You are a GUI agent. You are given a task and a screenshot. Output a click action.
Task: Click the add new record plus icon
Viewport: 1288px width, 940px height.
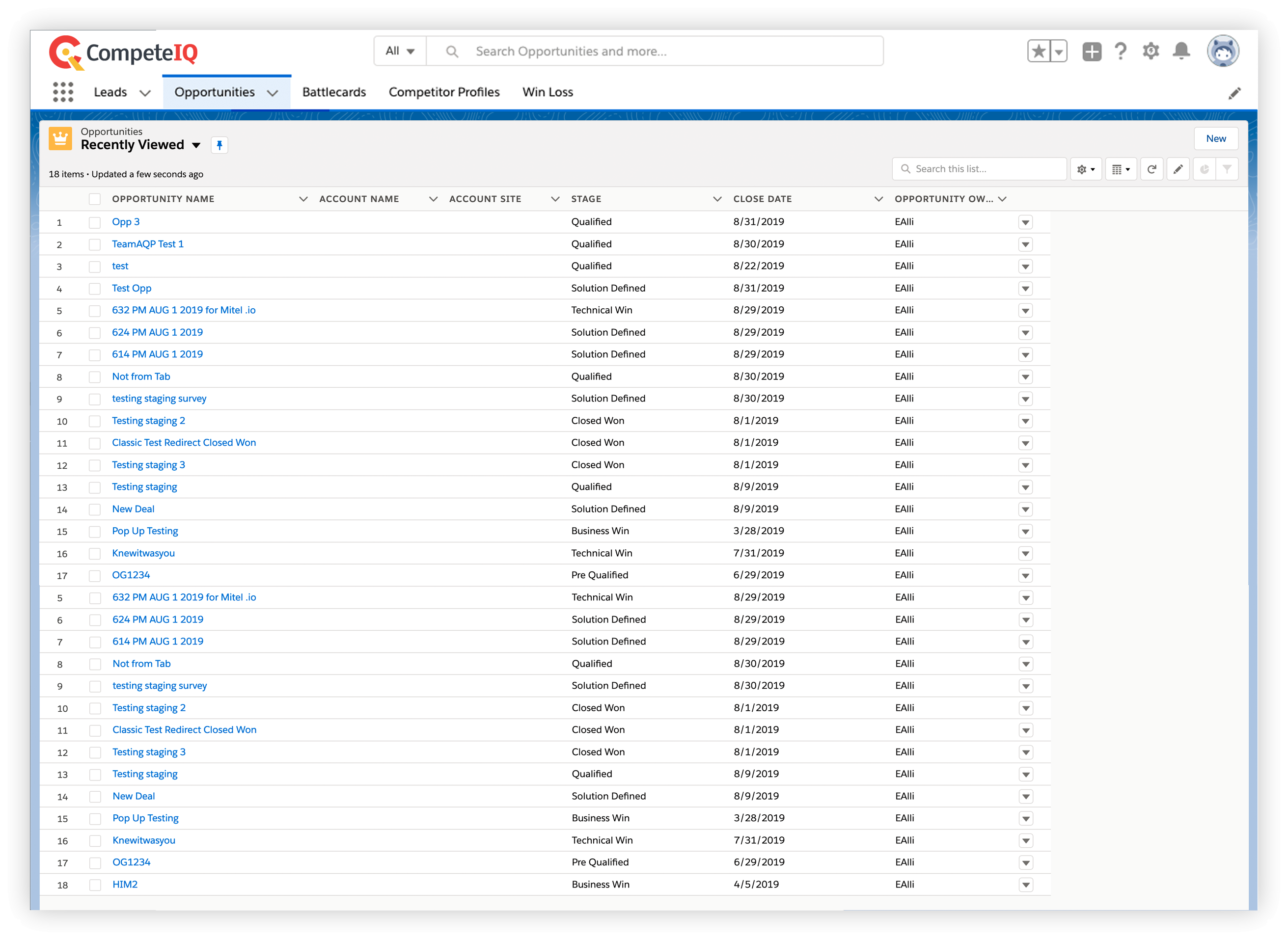tap(1092, 52)
